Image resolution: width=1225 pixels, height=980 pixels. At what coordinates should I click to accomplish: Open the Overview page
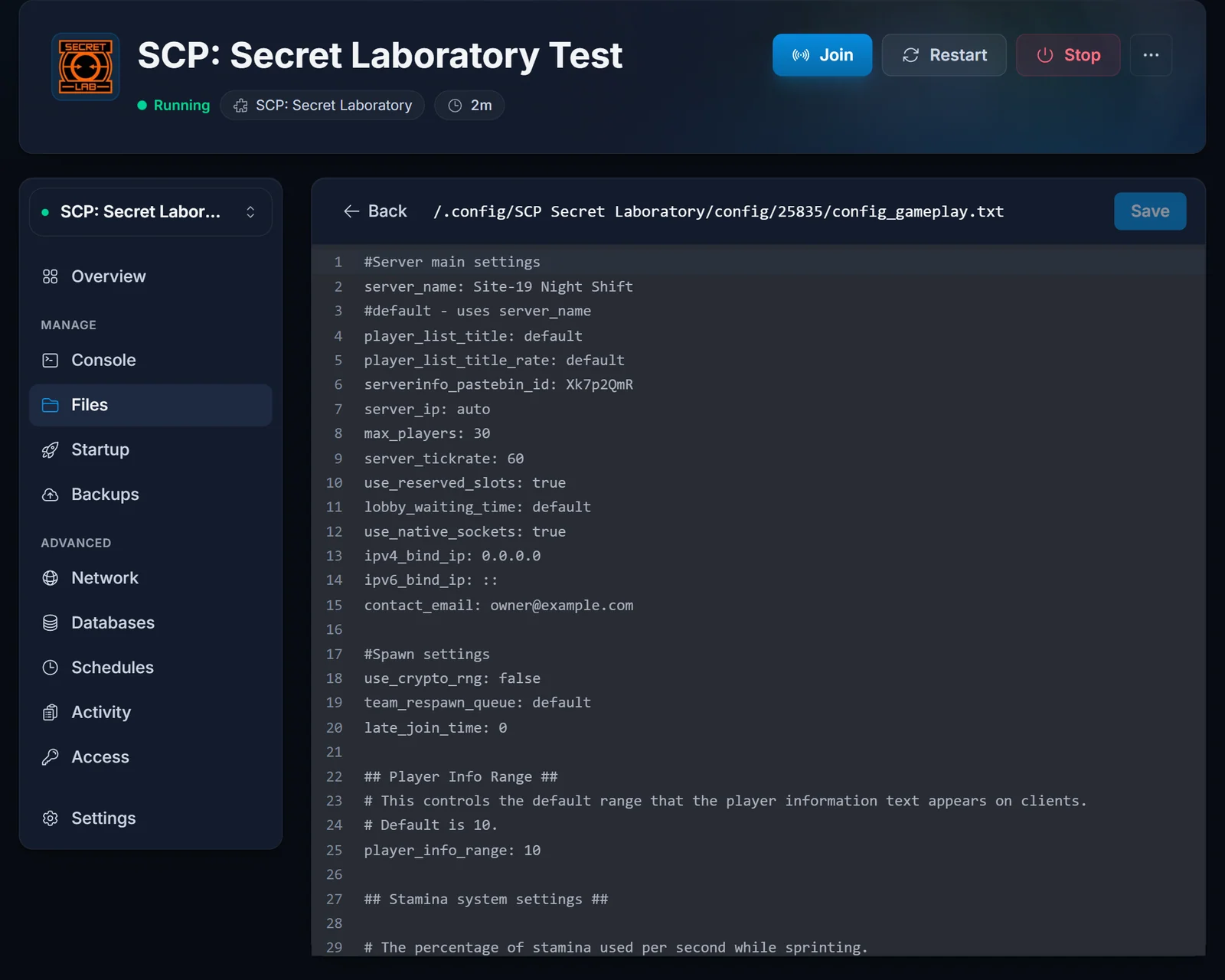coord(151,276)
